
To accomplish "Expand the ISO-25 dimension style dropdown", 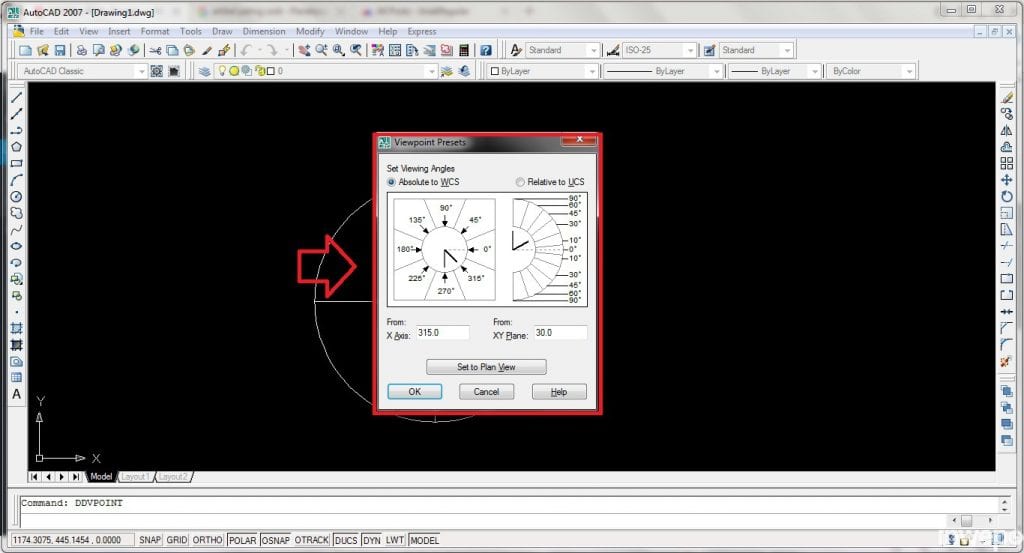I will point(691,50).
